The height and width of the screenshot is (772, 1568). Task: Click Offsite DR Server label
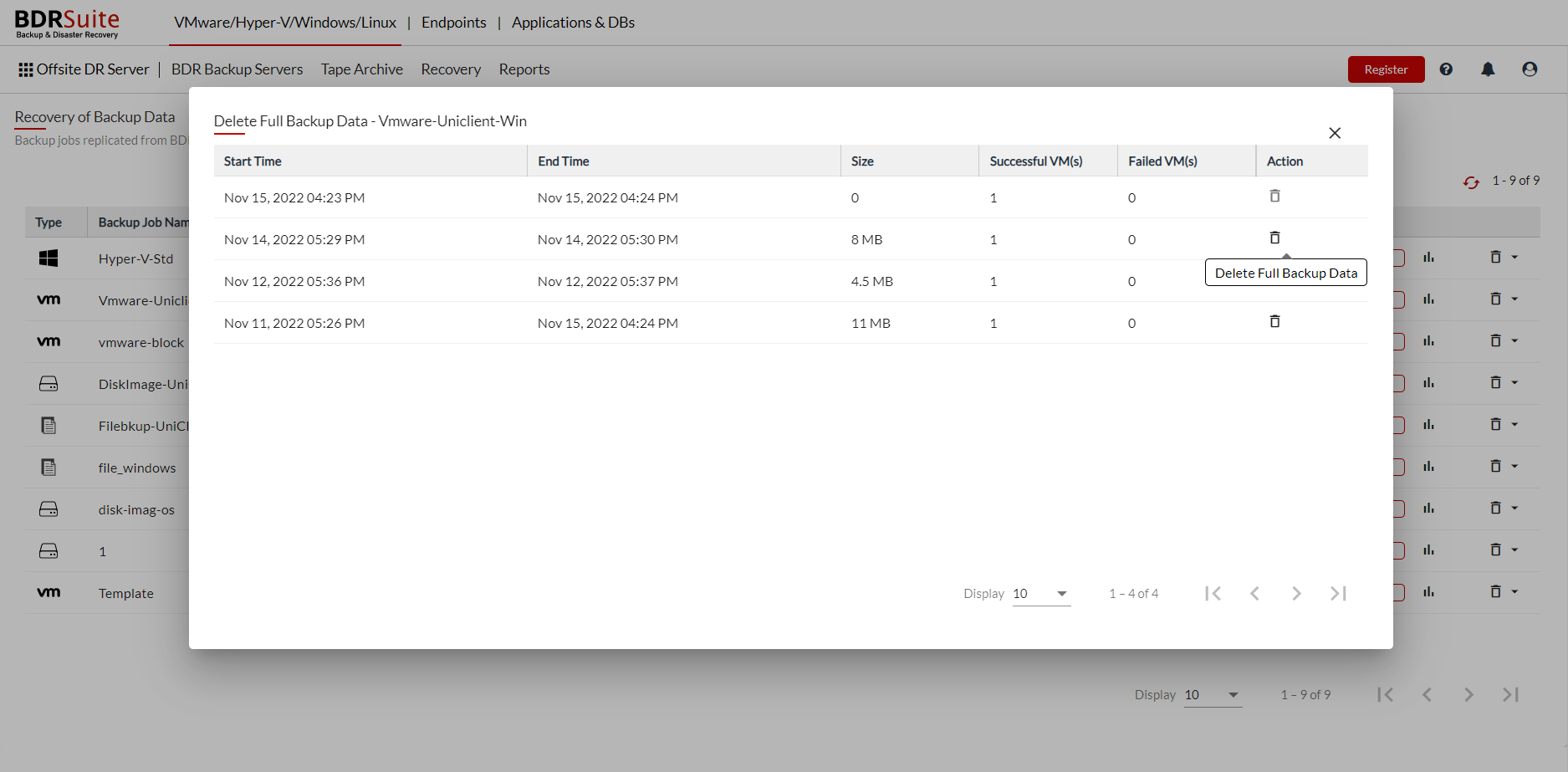[93, 69]
